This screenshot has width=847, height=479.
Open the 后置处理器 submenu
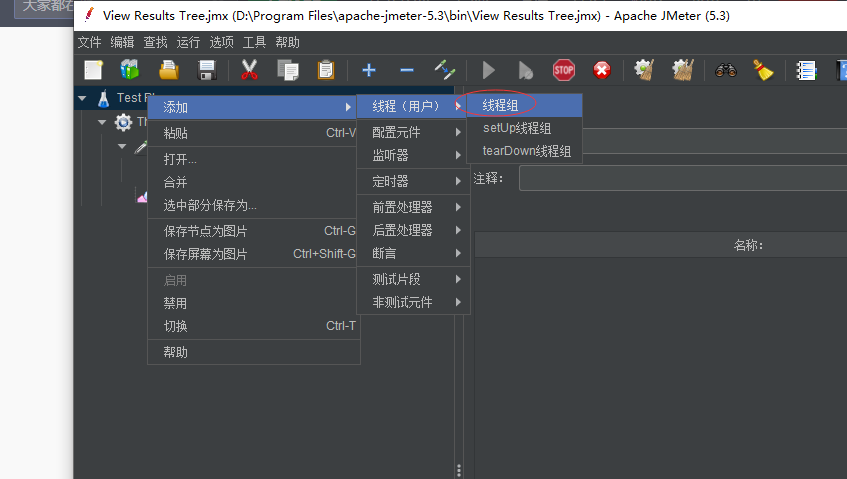point(413,230)
